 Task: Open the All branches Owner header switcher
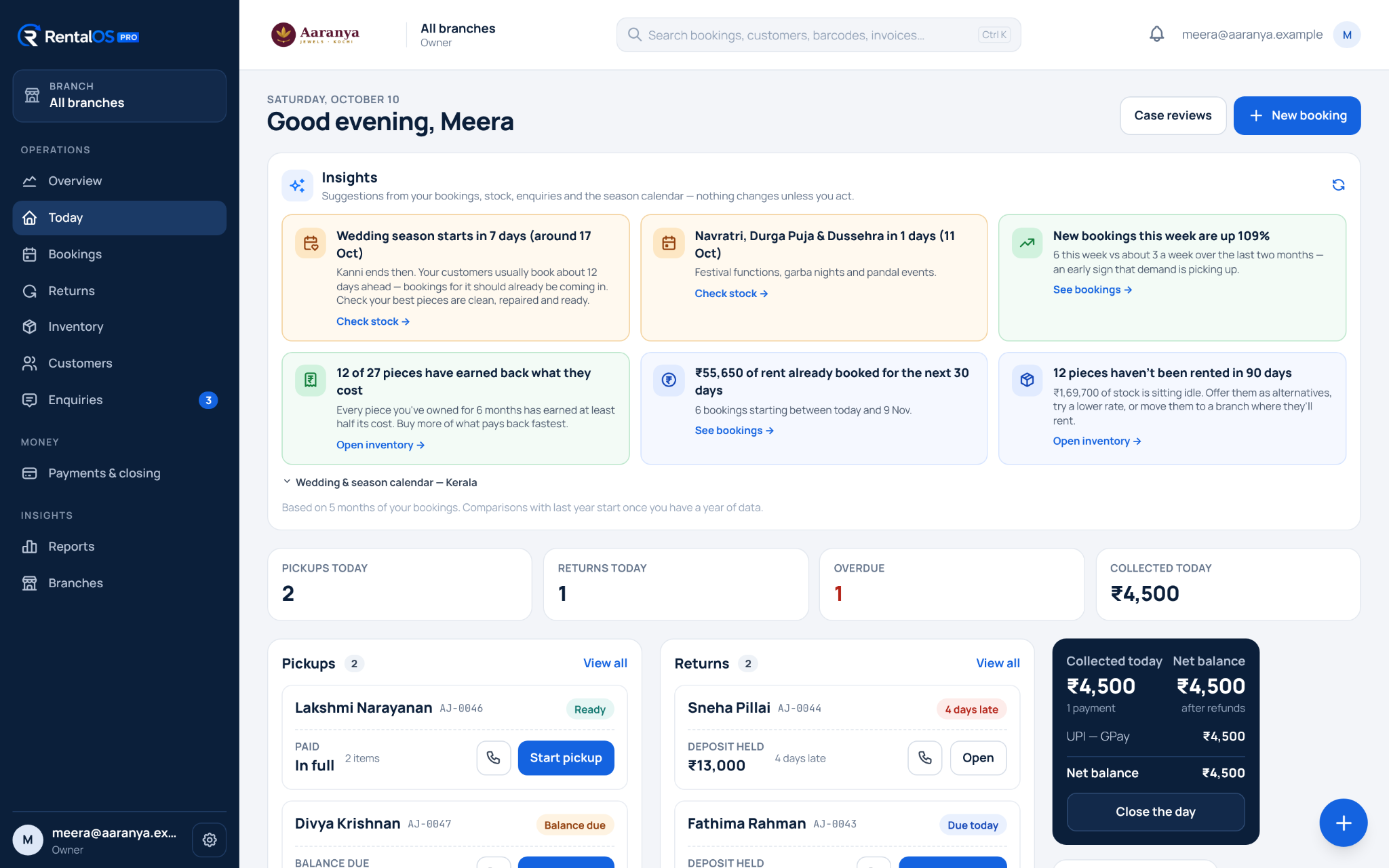[x=458, y=35]
